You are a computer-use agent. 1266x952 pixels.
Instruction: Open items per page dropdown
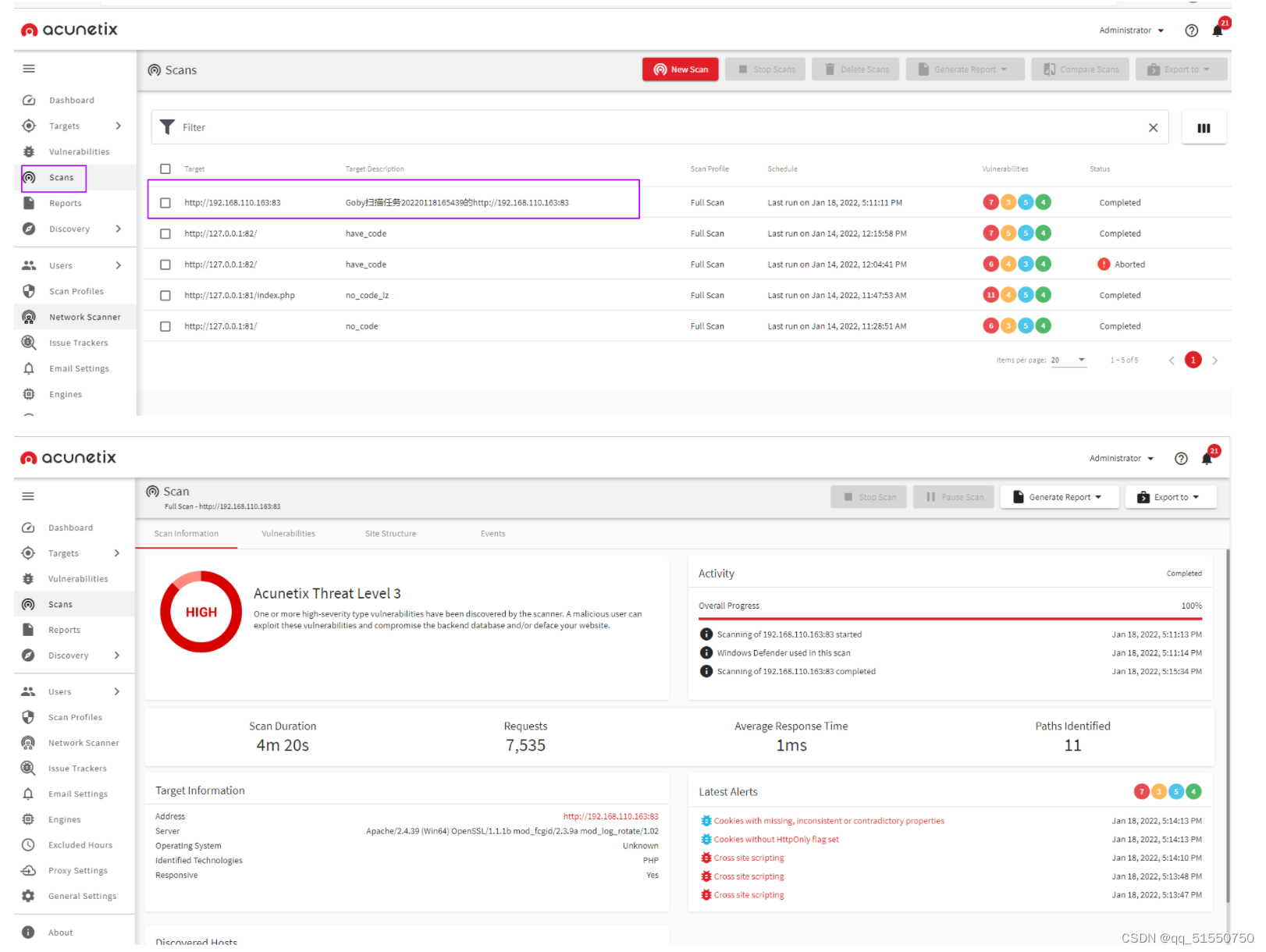[x=1069, y=360]
